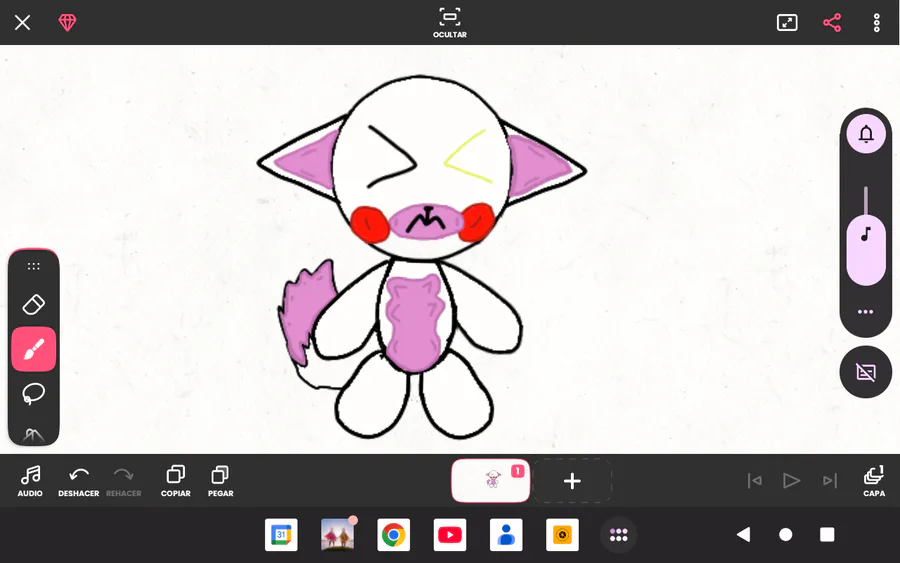The width and height of the screenshot is (900, 563).
Task: Jump to last frame
Action: pos(829,480)
